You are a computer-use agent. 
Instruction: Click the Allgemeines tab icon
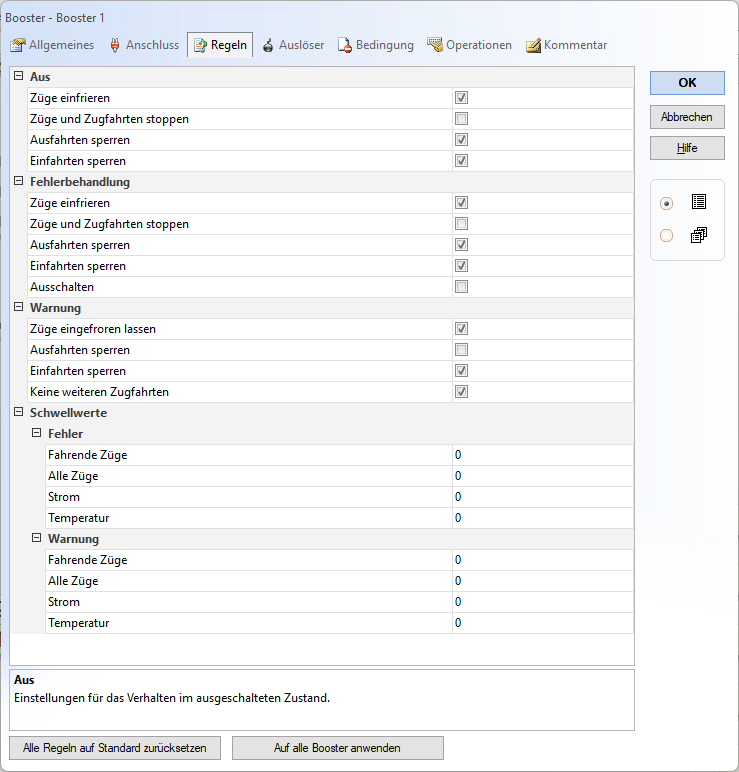pyautogui.click(x=17, y=45)
